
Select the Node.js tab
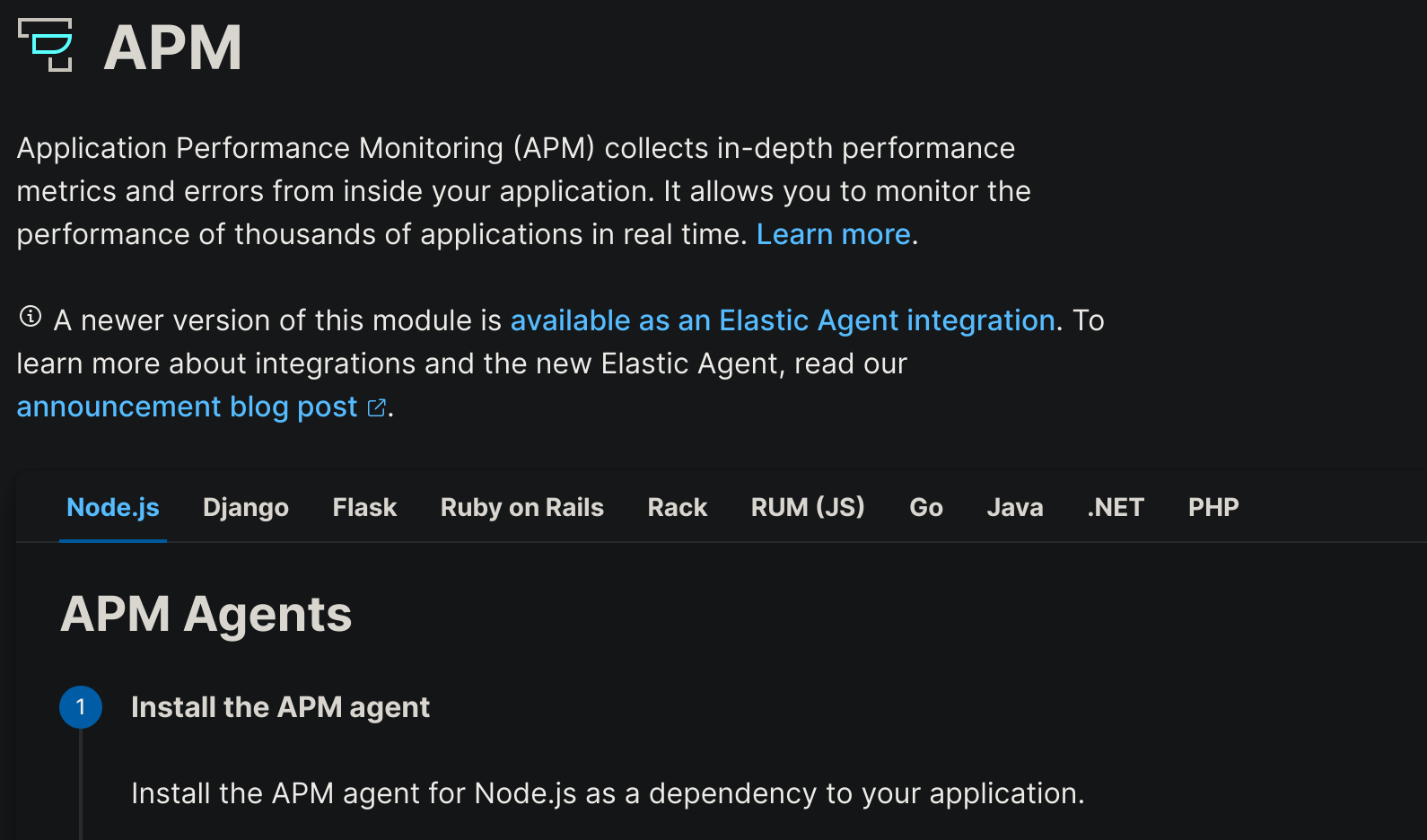112,507
